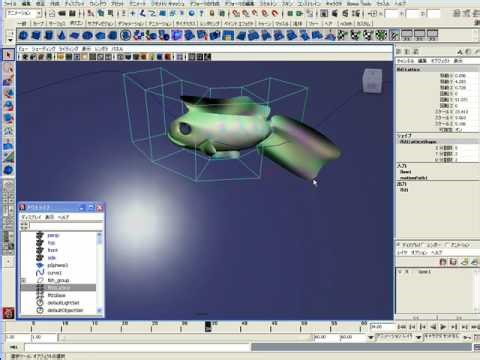Expand fish_group in the outliner
Viewport: 480px width, 360px height.
23,280
